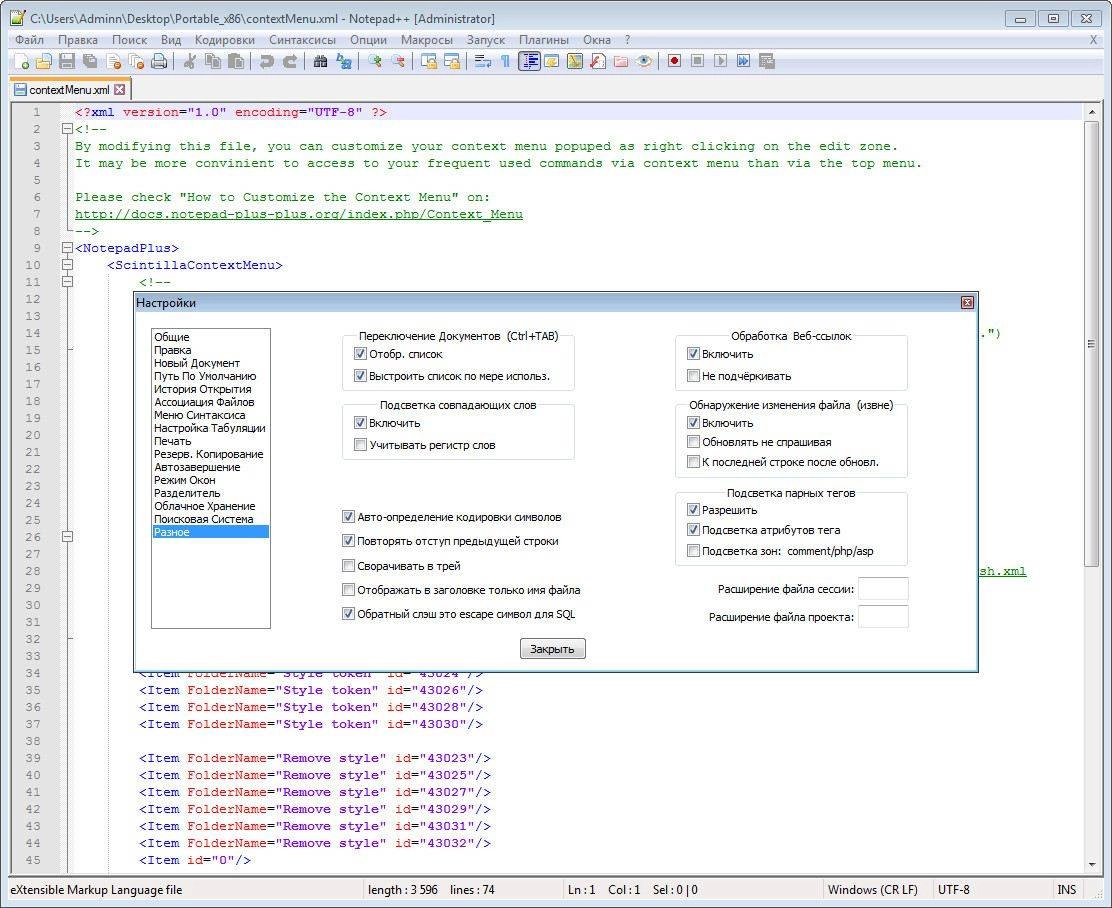Uncheck 'Авто-определение кодировки символов' checkbox
1112x908 pixels.
[348, 517]
